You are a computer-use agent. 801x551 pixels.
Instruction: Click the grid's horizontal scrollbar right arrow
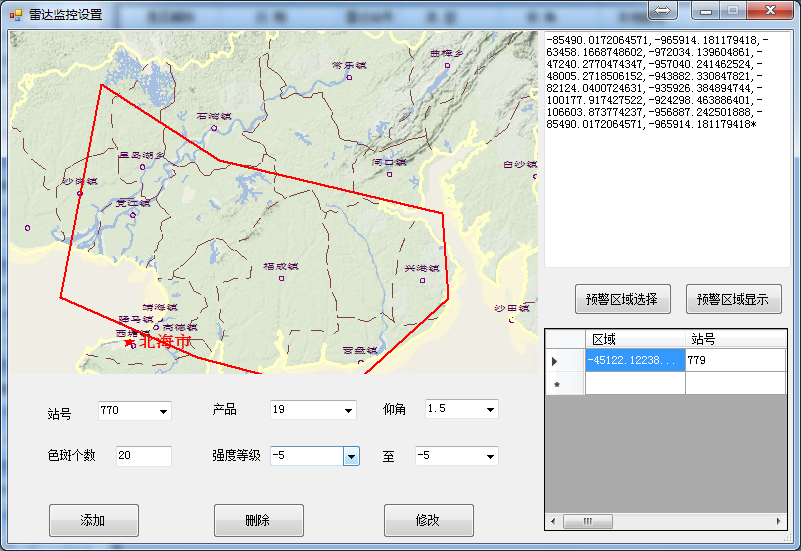[781, 521]
